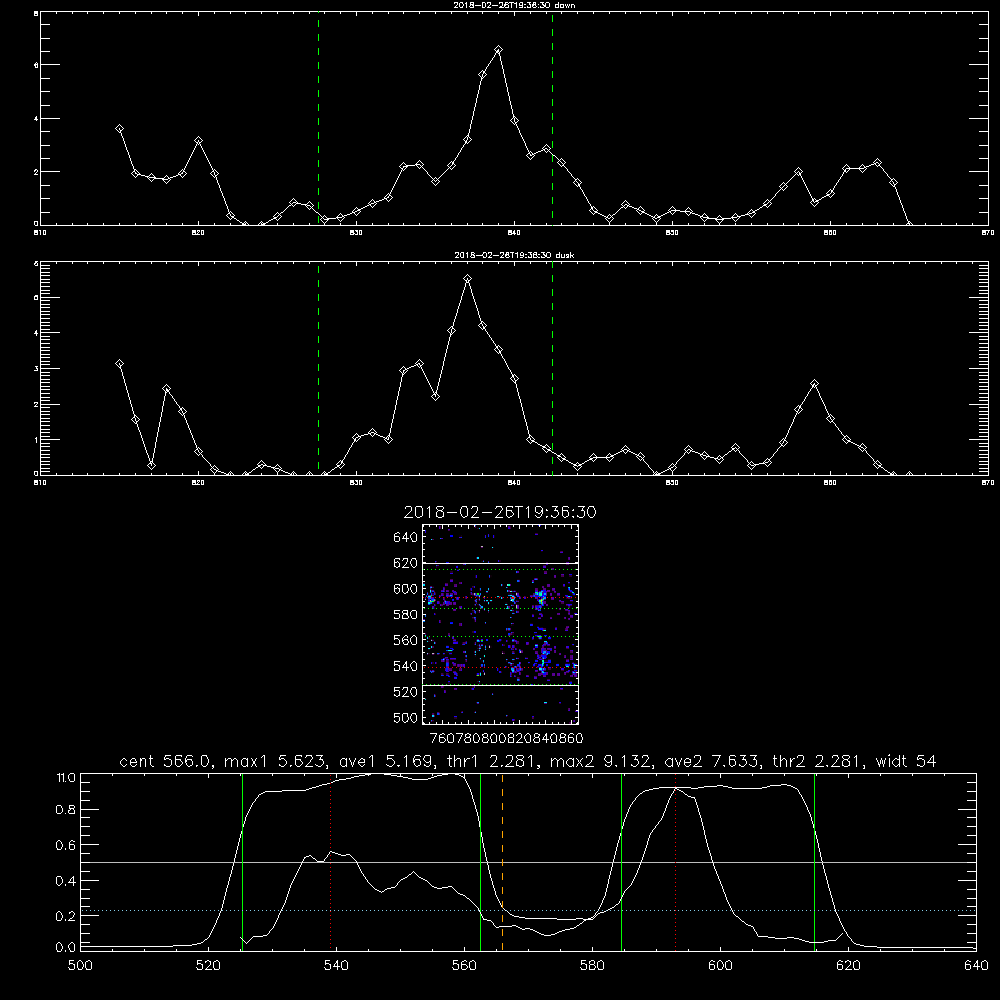Click the dusk curve secondary peak near 859
The height and width of the screenshot is (1000, 1000).
tap(814, 384)
